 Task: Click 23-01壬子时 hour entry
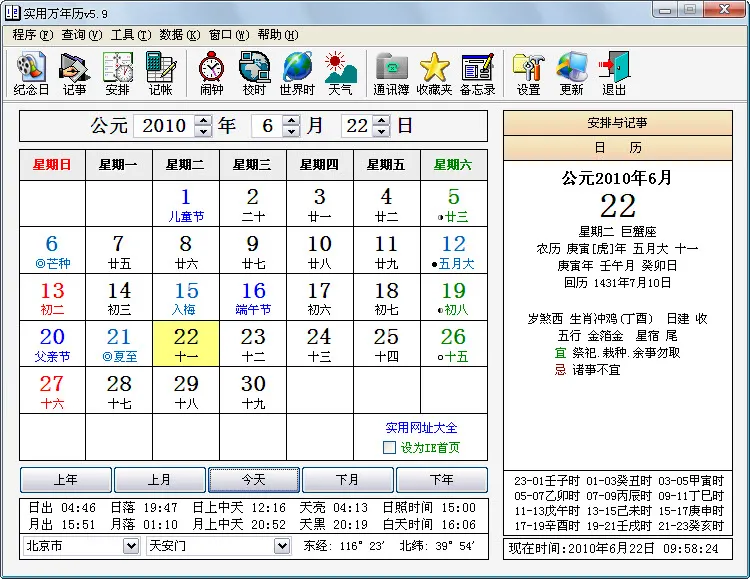pyautogui.click(x=547, y=480)
